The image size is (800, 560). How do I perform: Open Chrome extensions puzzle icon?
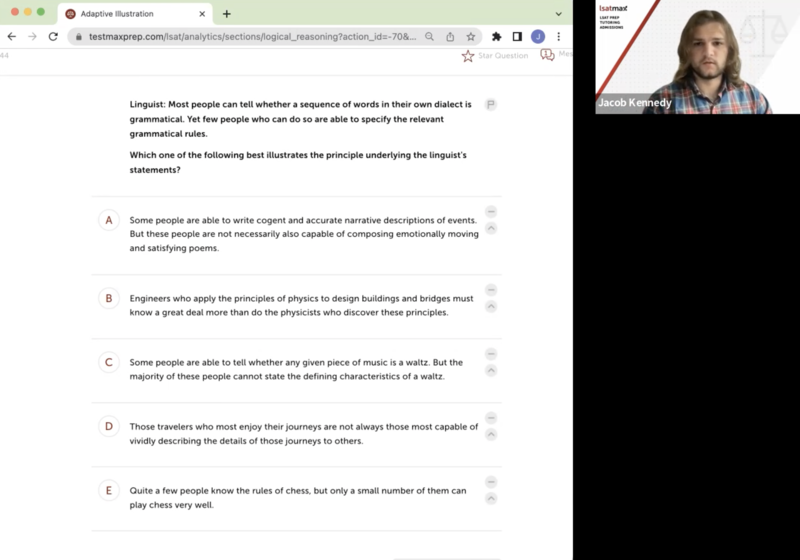click(496, 36)
